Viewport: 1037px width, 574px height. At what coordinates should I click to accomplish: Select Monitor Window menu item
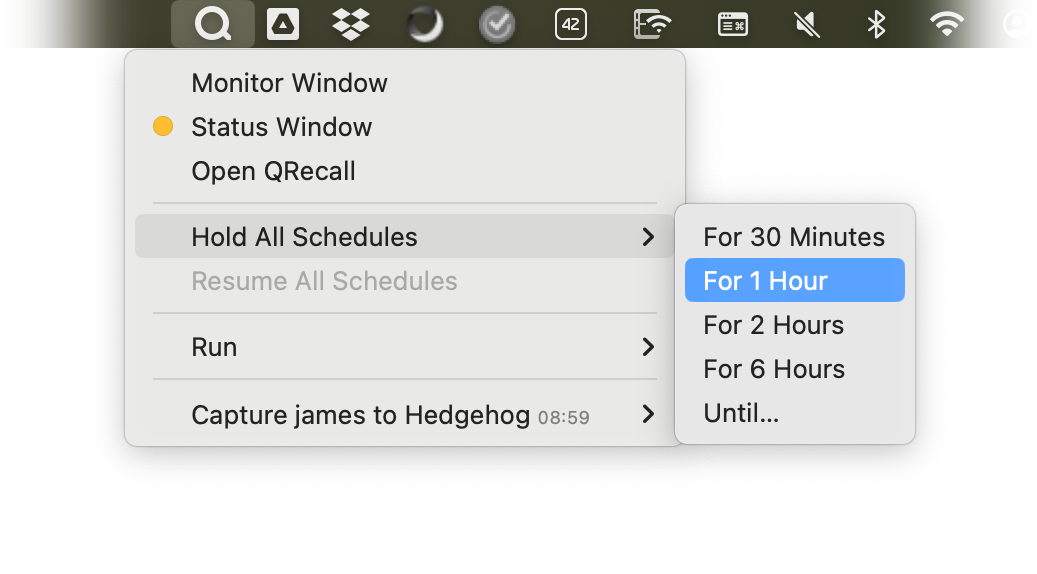tap(405, 83)
